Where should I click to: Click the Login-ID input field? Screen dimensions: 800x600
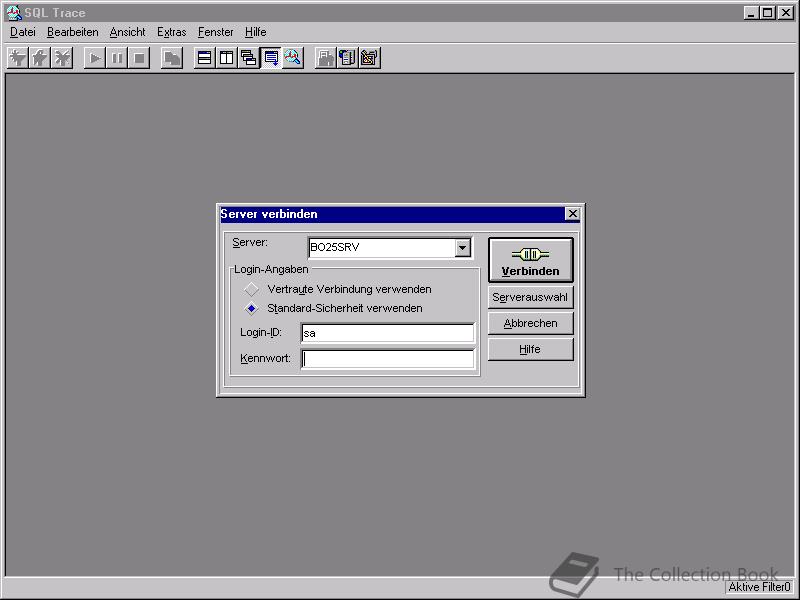pos(387,333)
